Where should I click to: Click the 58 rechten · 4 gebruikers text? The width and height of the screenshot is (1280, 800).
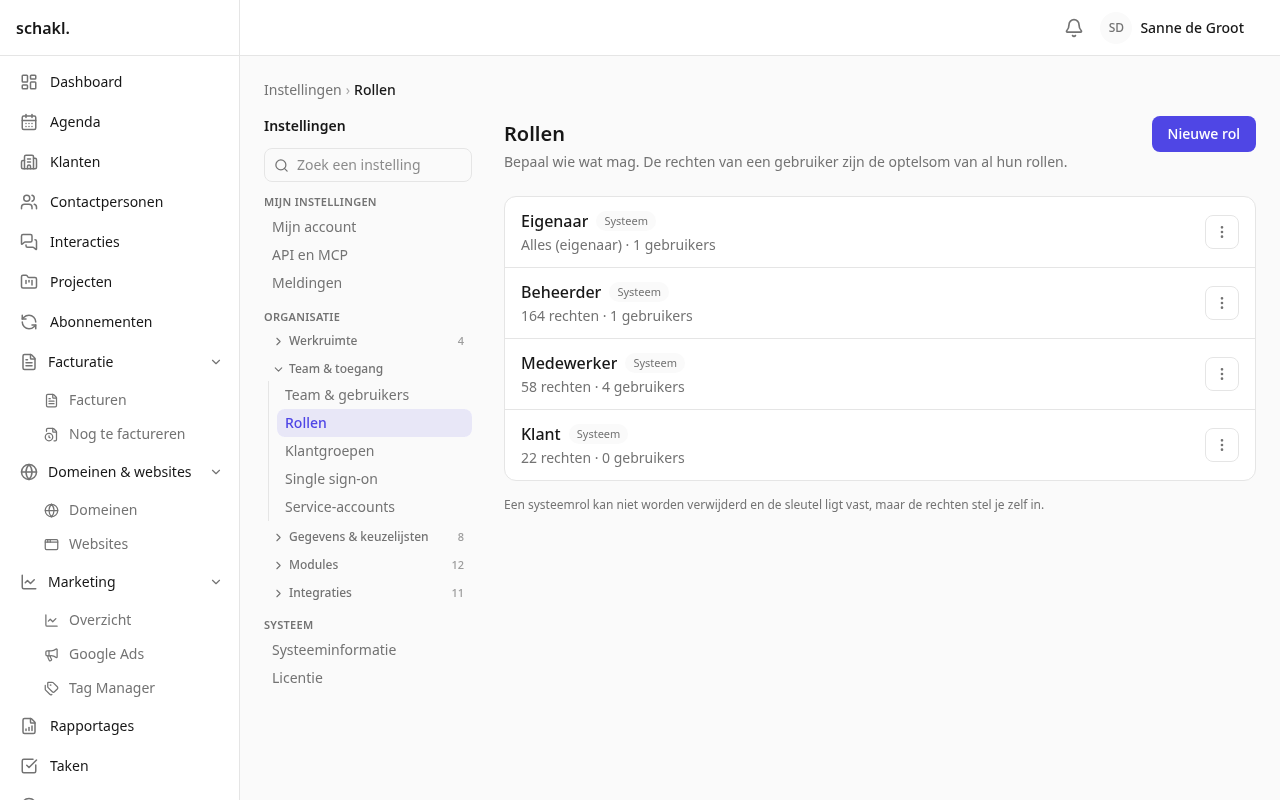click(x=603, y=387)
